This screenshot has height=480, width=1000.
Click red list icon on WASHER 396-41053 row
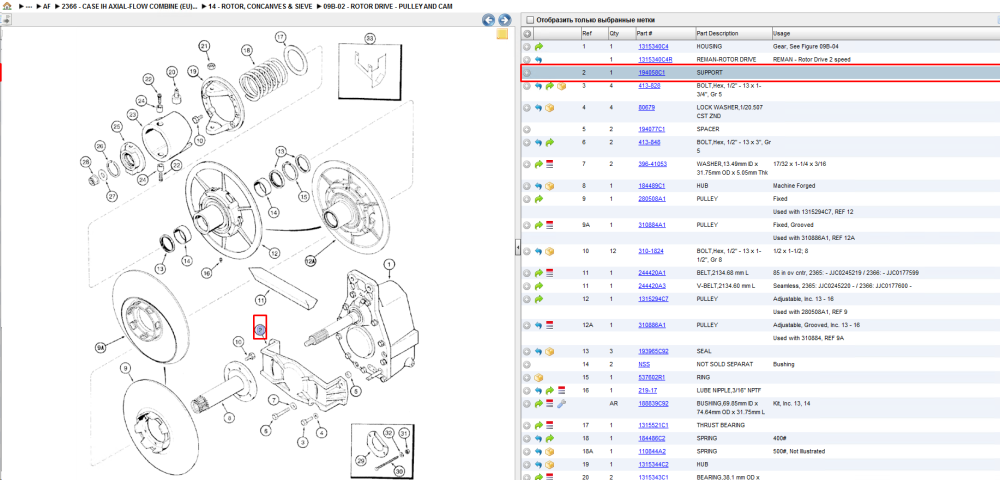(x=550, y=164)
